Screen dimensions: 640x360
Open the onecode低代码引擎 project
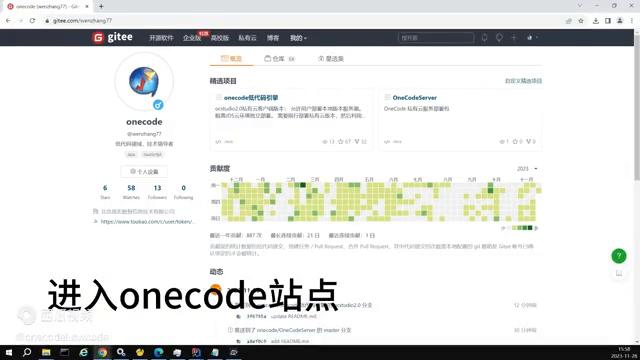pyautogui.click(x=251, y=98)
